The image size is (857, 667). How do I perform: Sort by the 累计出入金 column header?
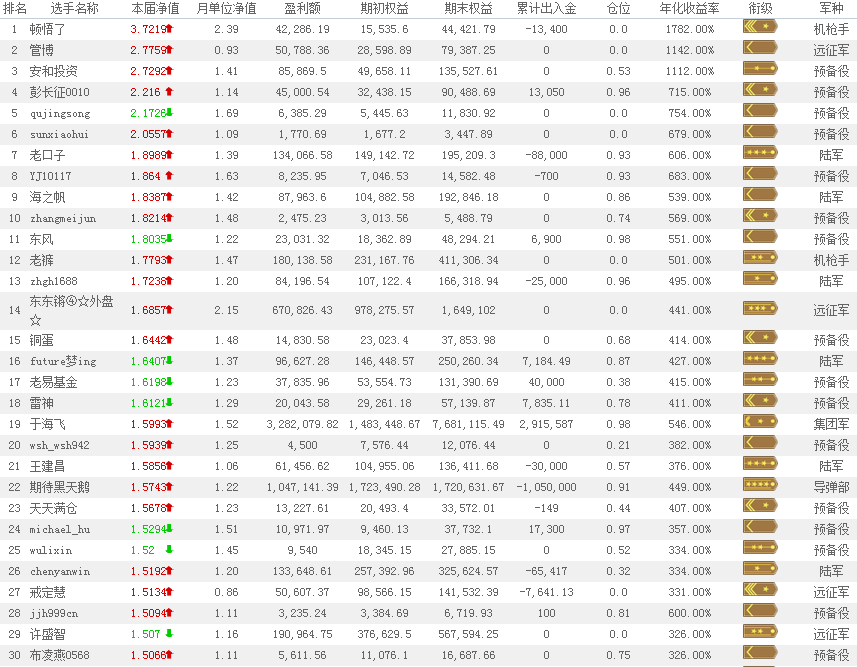point(547,8)
